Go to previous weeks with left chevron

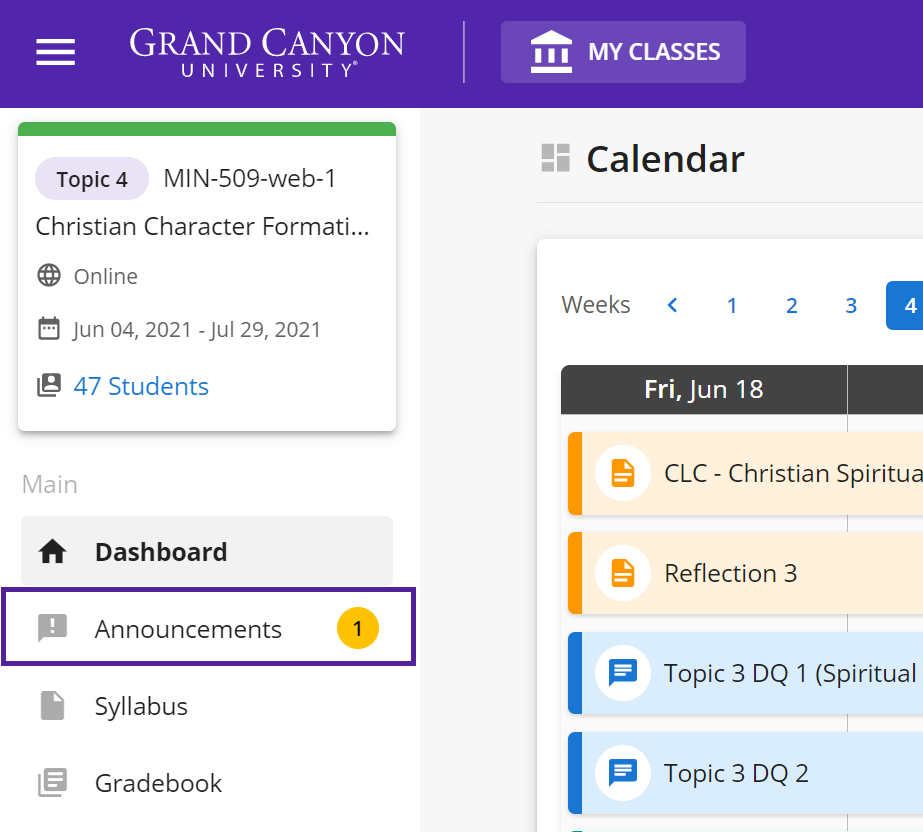[672, 305]
